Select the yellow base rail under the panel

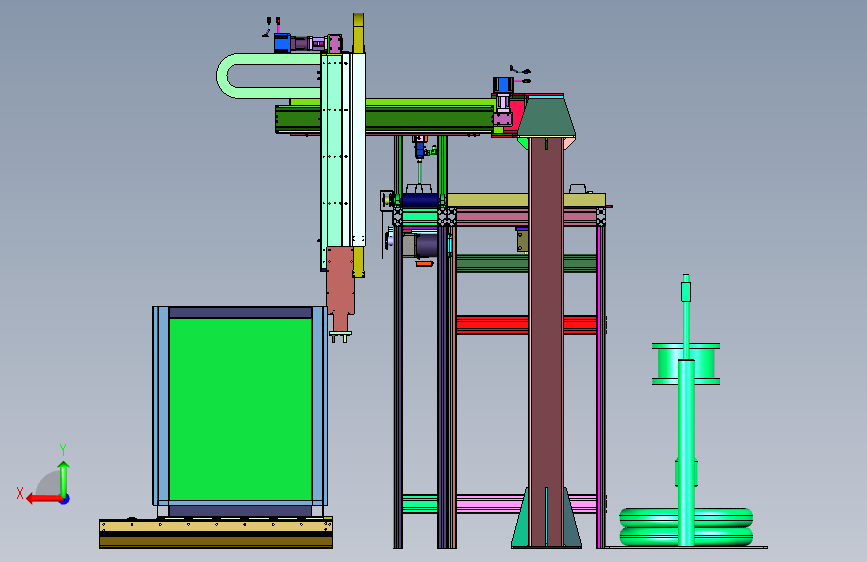(x=216, y=533)
